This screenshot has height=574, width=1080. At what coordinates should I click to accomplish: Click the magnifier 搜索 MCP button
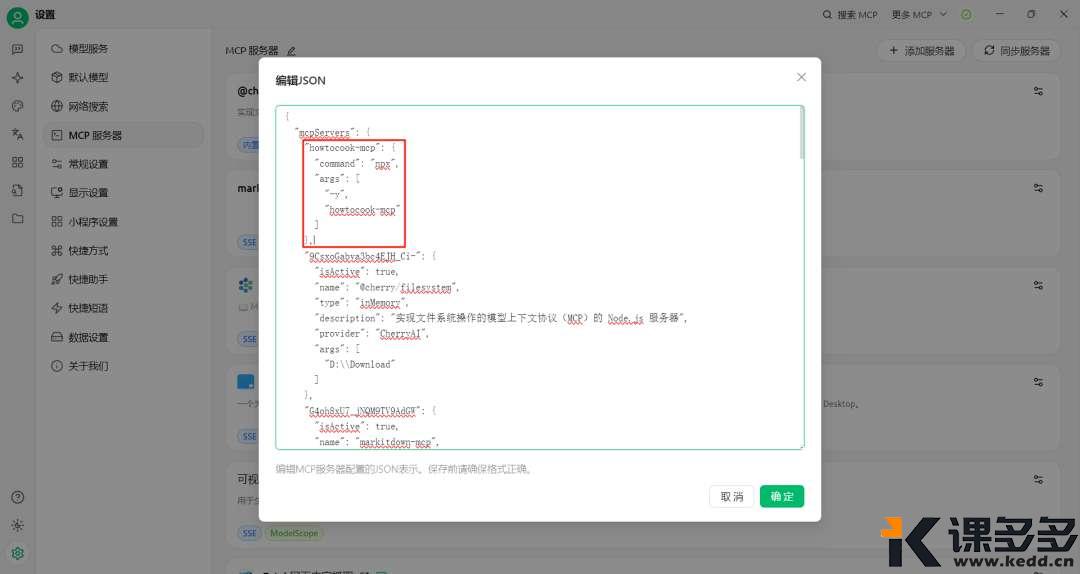click(x=850, y=14)
